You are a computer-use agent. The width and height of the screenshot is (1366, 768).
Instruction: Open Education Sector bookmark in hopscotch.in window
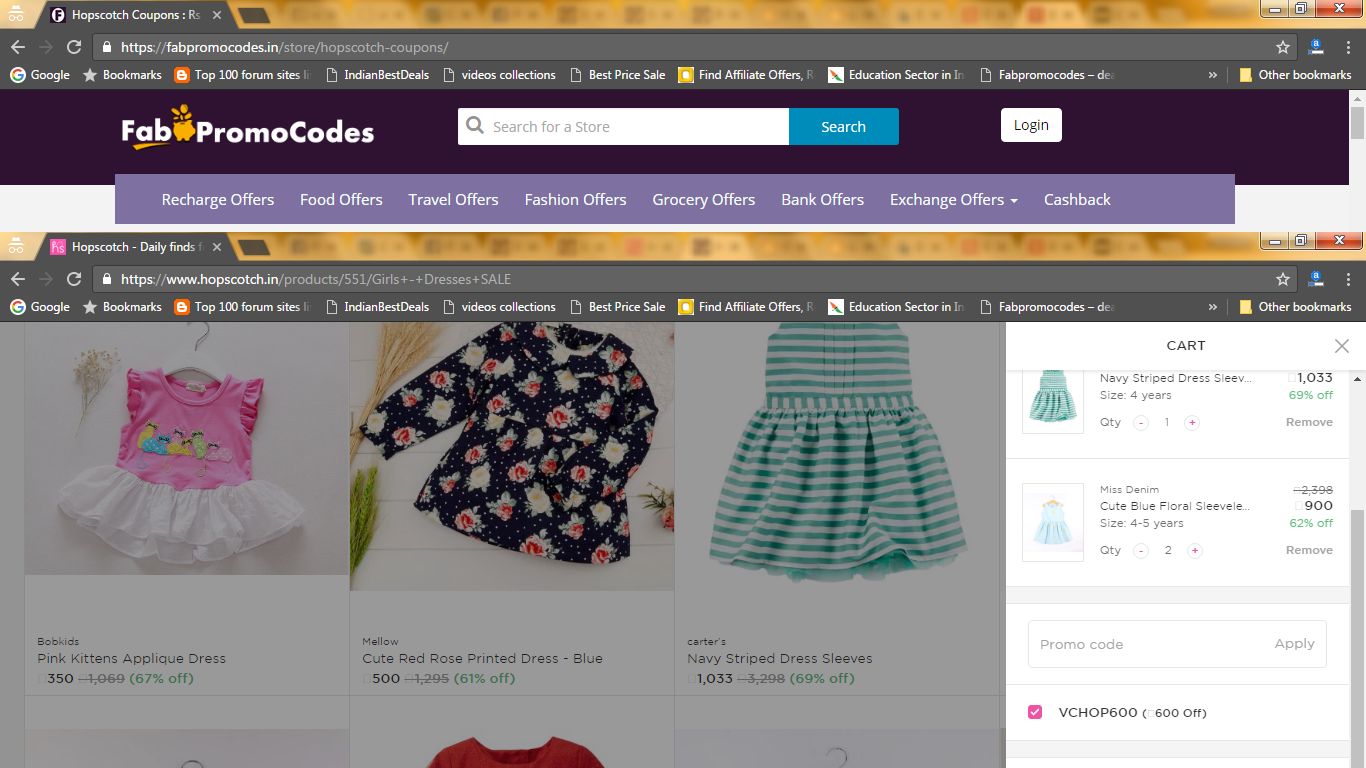coord(897,307)
